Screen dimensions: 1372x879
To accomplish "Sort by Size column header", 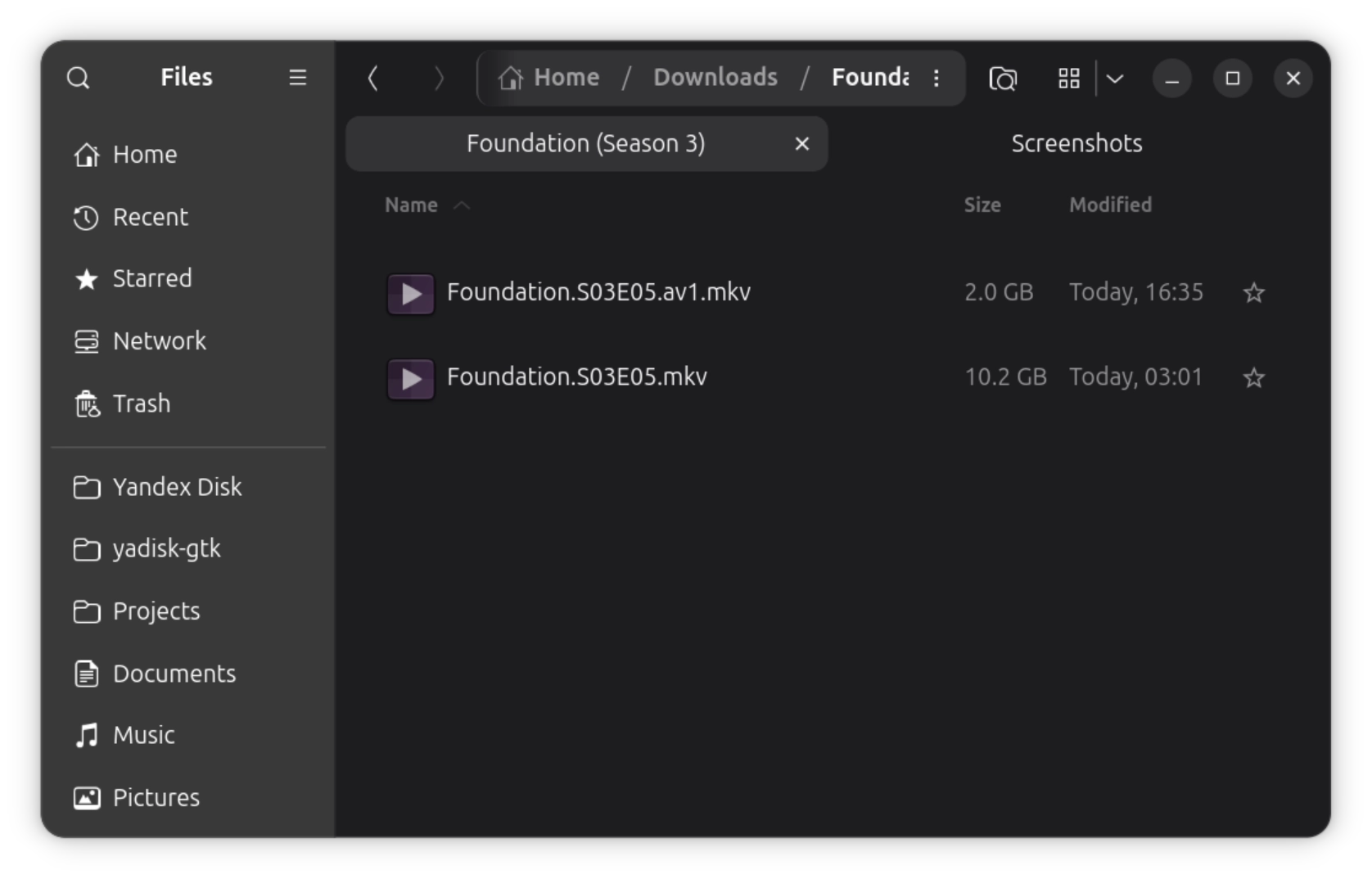I will (982, 205).
